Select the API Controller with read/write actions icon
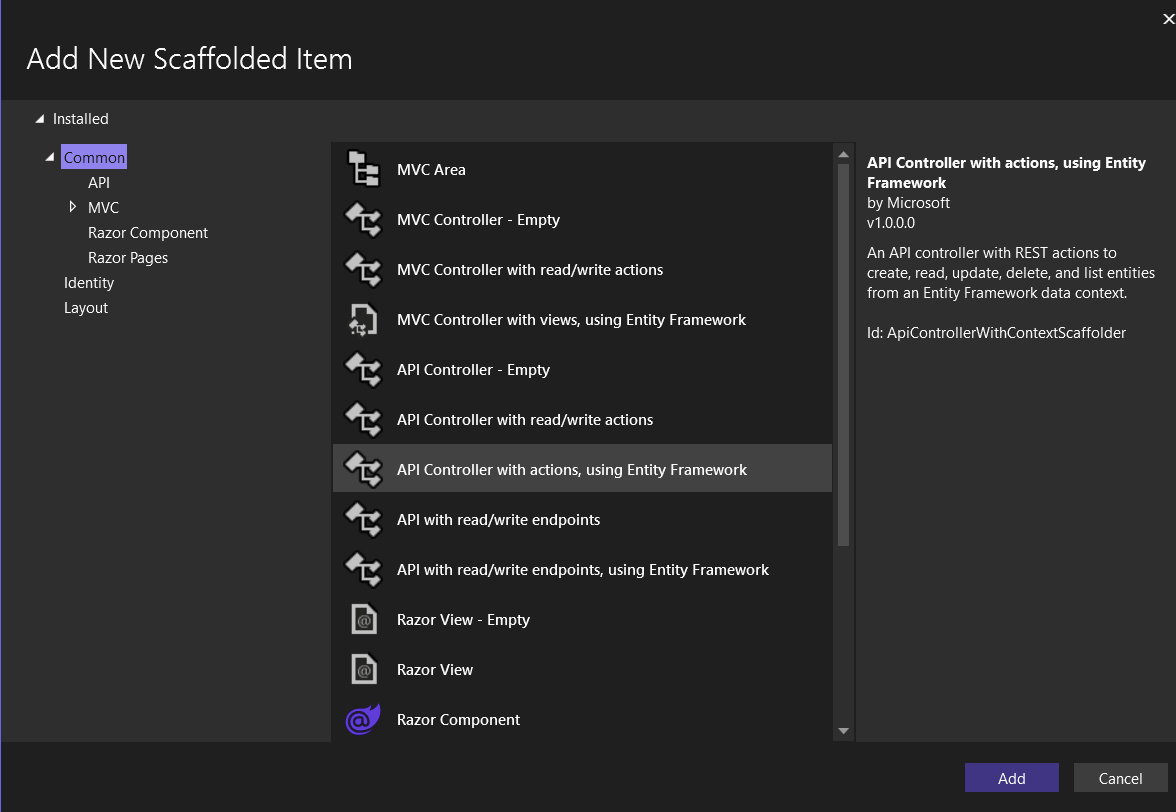The image size is (1176, 812). click(x=363, y=418)
